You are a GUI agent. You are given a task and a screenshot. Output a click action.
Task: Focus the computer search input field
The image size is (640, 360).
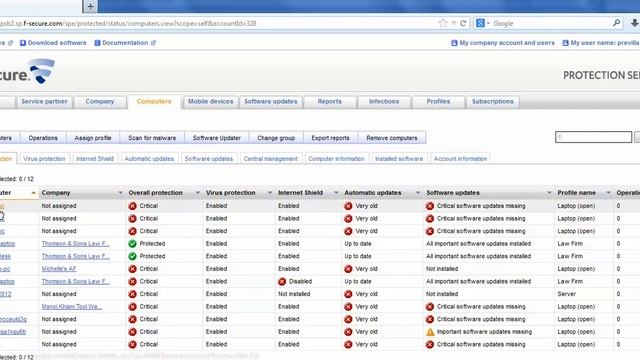[x=593, y=137]
